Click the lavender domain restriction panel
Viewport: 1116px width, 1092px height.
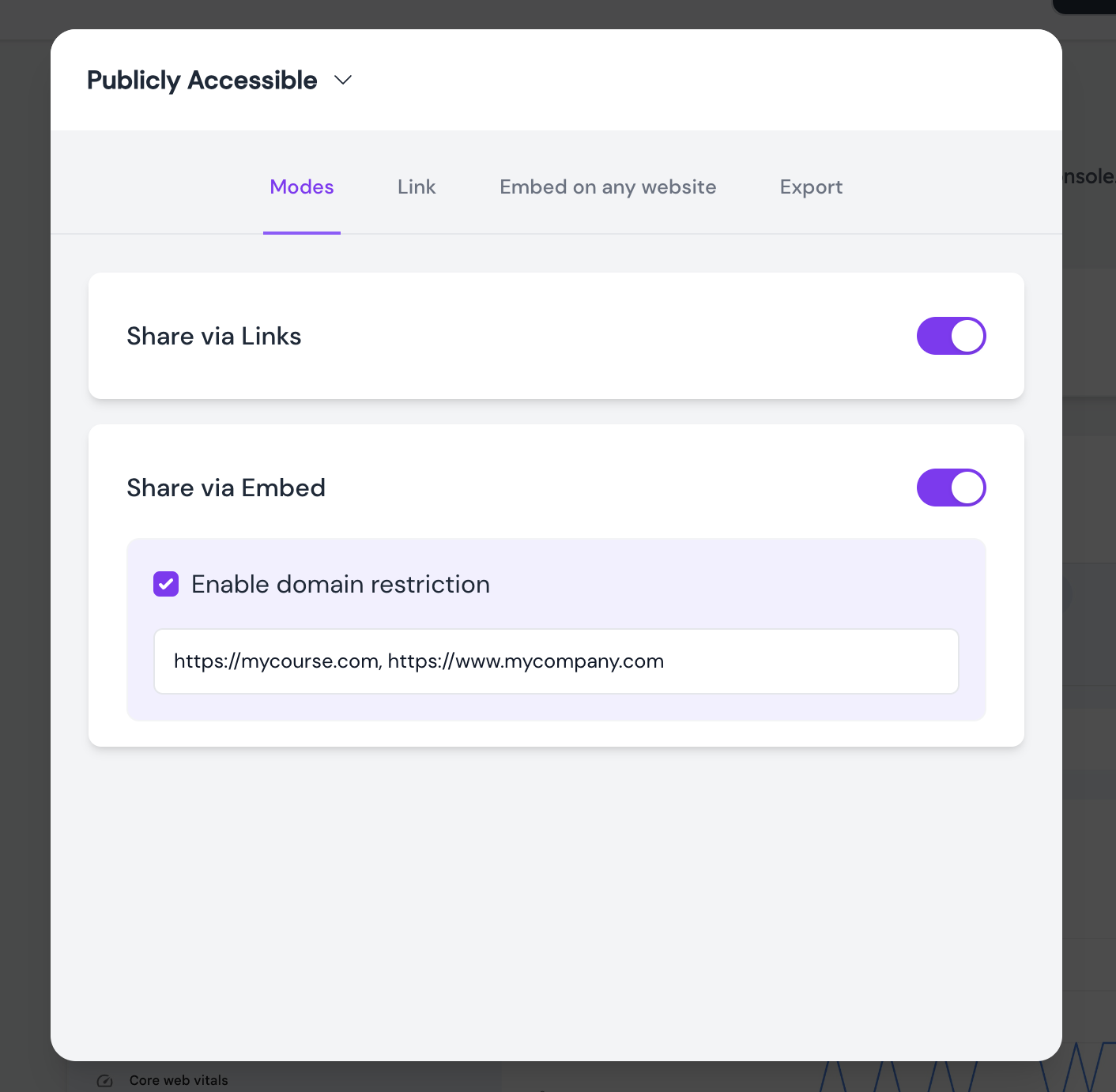tap(556, 630)
